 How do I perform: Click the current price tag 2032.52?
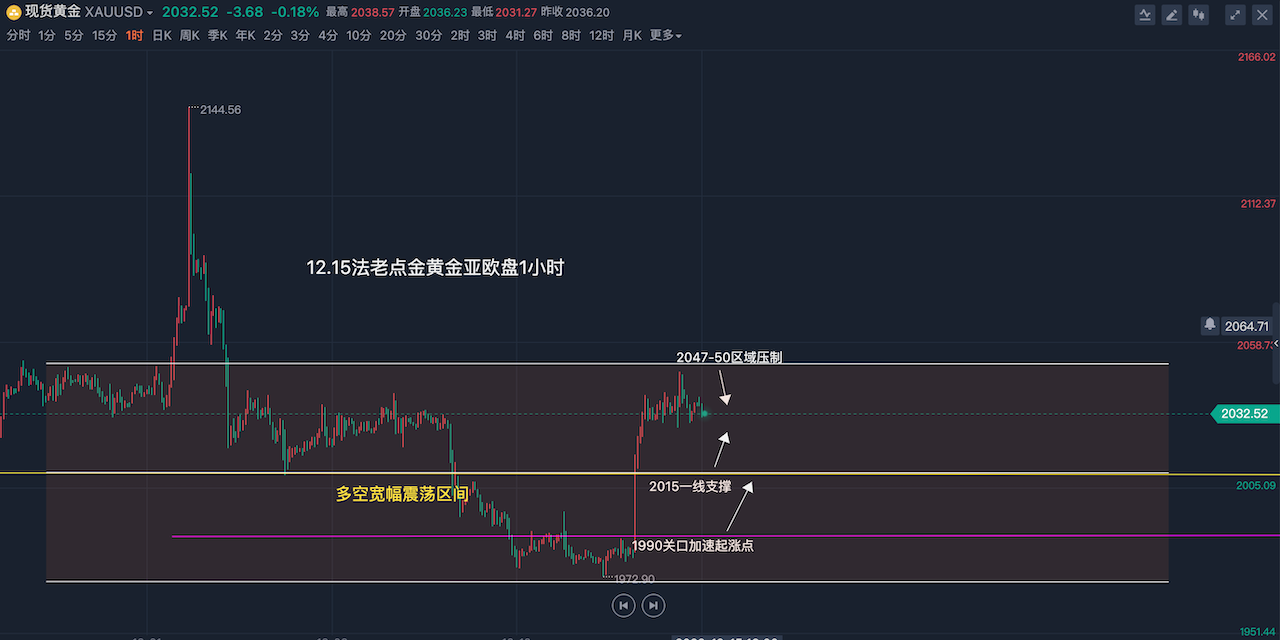pos(1243,414)
